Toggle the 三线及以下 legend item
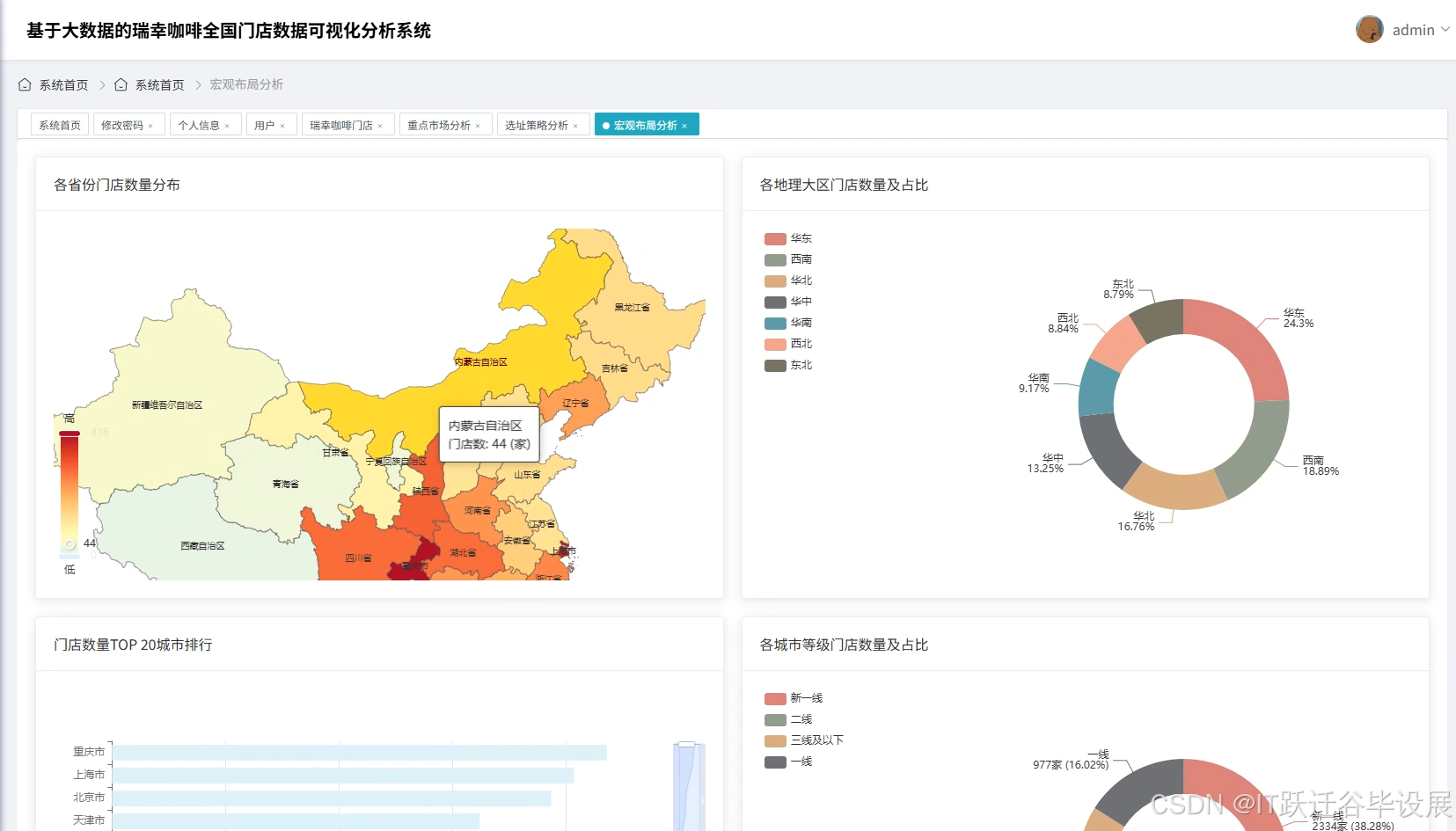The image size is (1456, 831). coord(804,740)
